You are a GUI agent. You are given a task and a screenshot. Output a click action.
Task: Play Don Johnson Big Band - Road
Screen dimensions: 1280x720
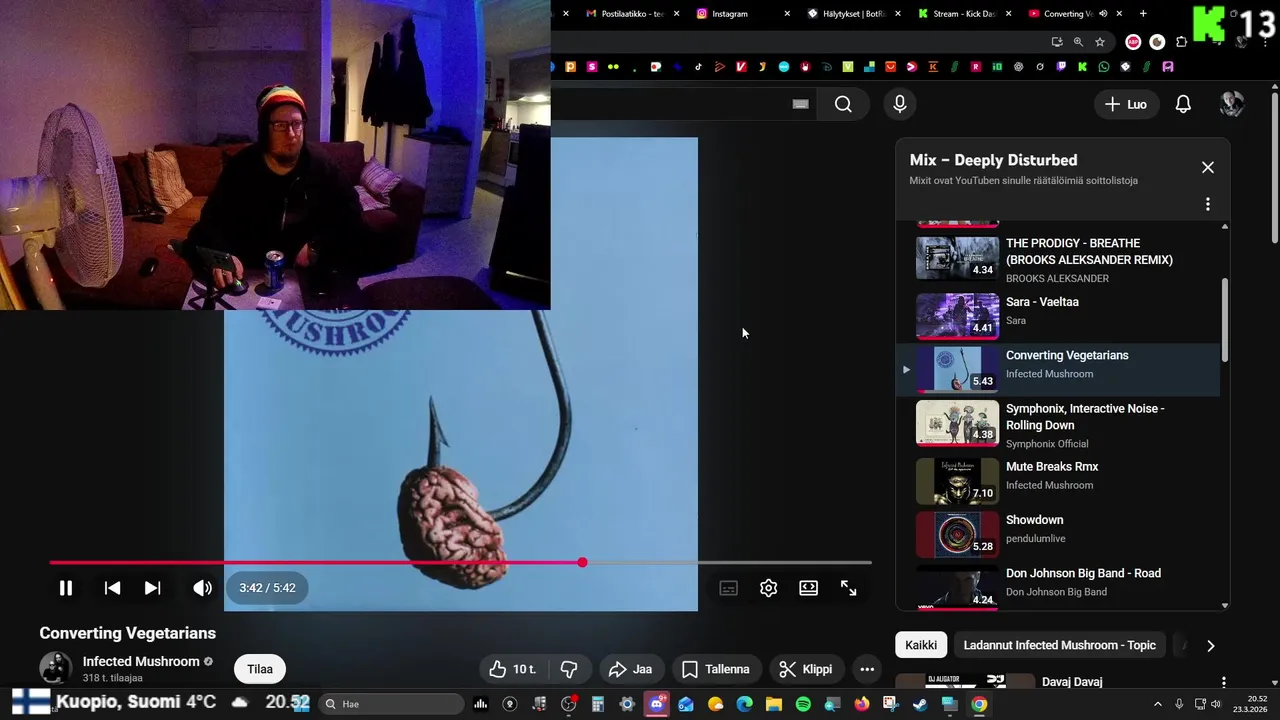[x=1060, y=585]
